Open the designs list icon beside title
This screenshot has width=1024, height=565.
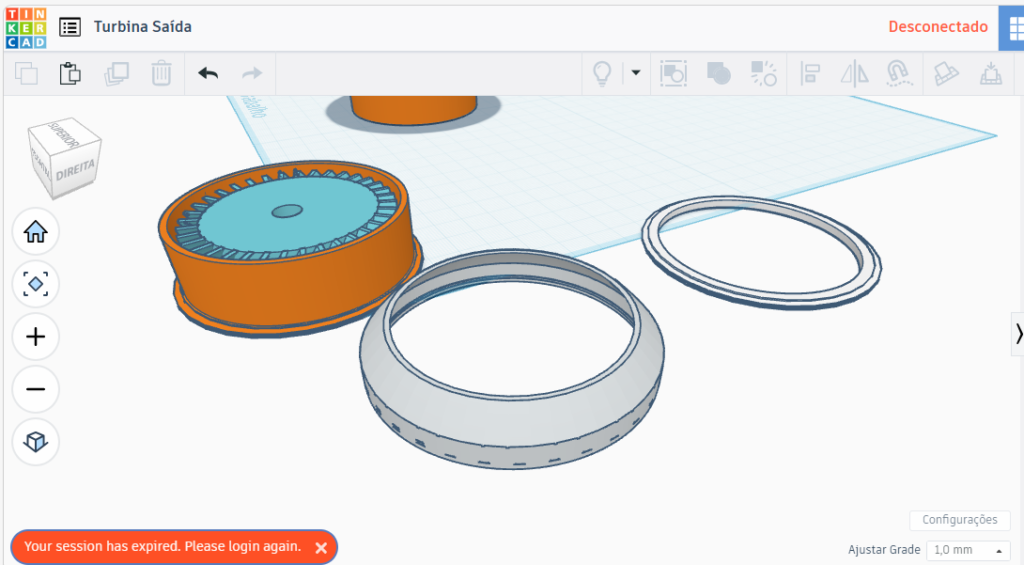tap(70, 27)
